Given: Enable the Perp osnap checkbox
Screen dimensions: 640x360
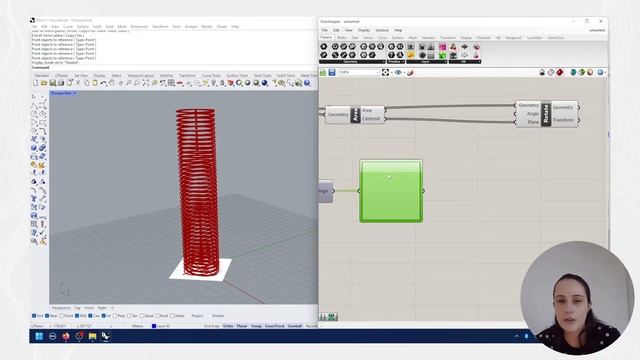Looking at the screenshot, I should [x=115, y=316].
